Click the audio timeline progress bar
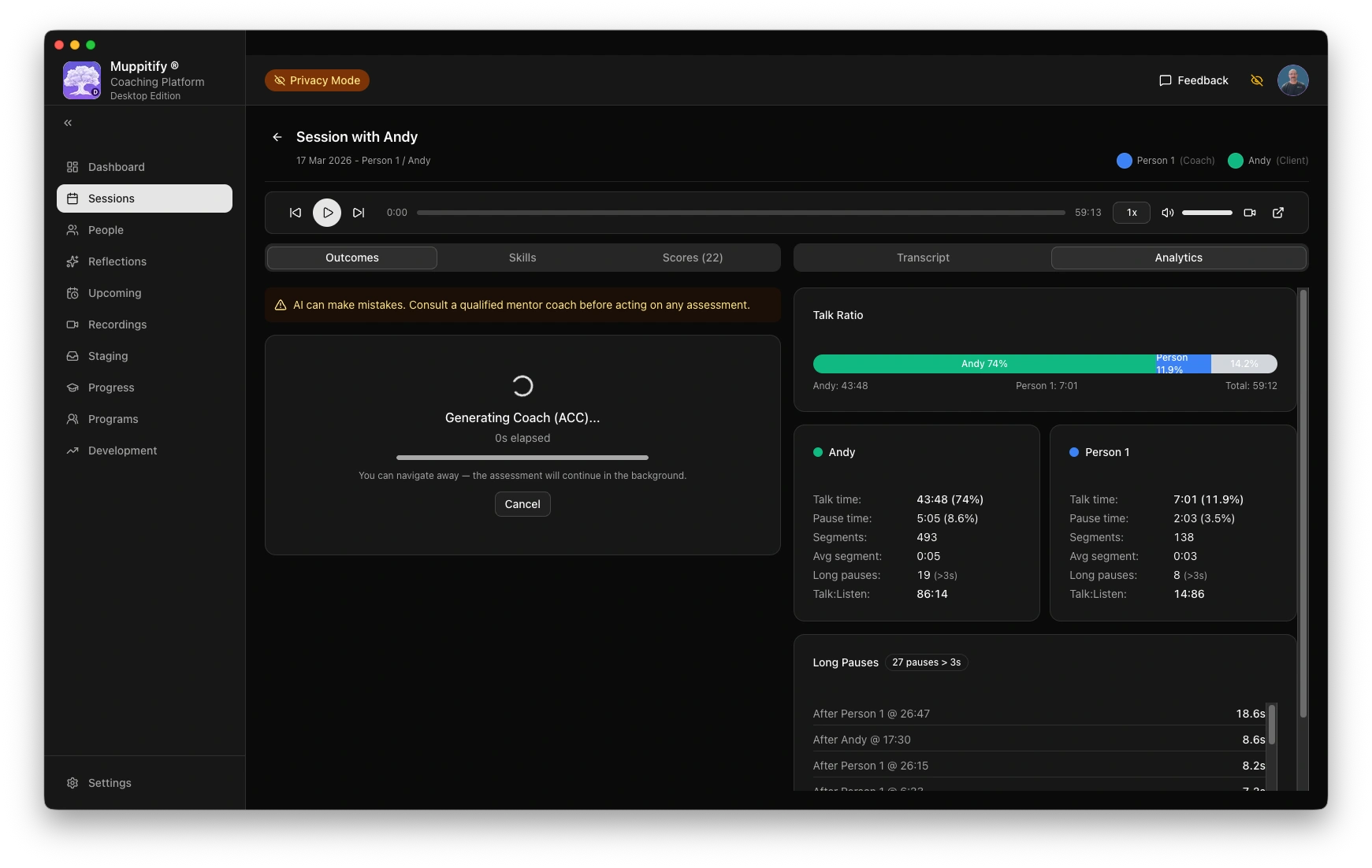Screen dimensions: 1372x868 click(741, 213)
